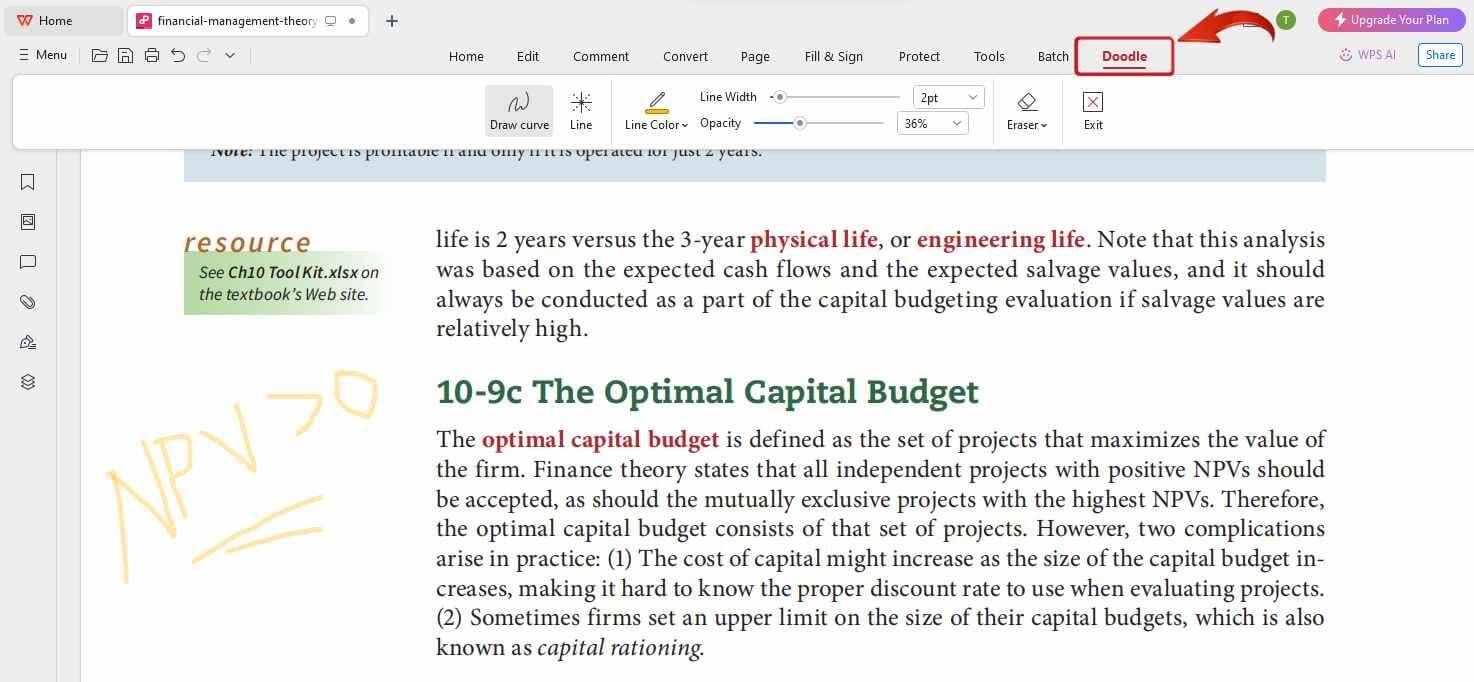Open the layers sidebar panel
Image resolution: width=1474 pixels, height=682 pixels.
click(28, 382)
